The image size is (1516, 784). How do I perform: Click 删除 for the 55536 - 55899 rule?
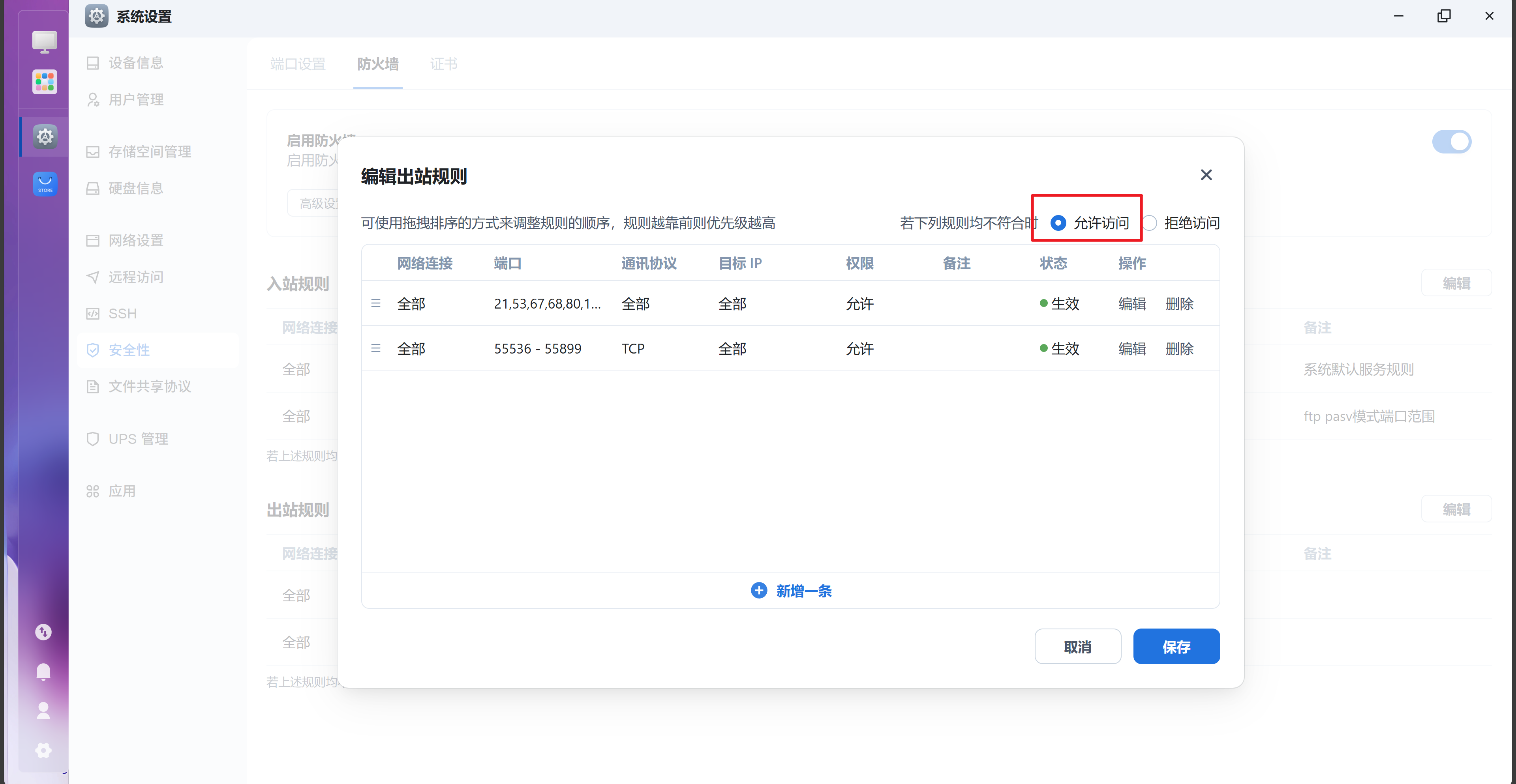tap(1179, 349)
